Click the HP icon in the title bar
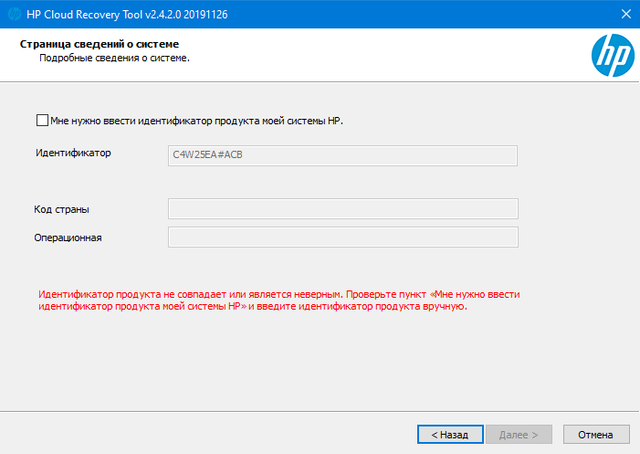 point(15,14)
